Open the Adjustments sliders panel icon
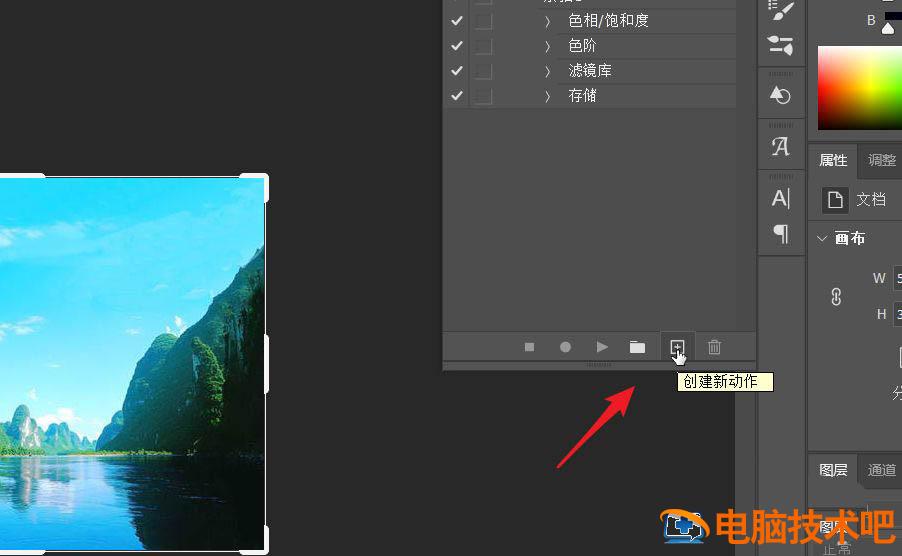The image size is (902, 556). coord(781,45)
